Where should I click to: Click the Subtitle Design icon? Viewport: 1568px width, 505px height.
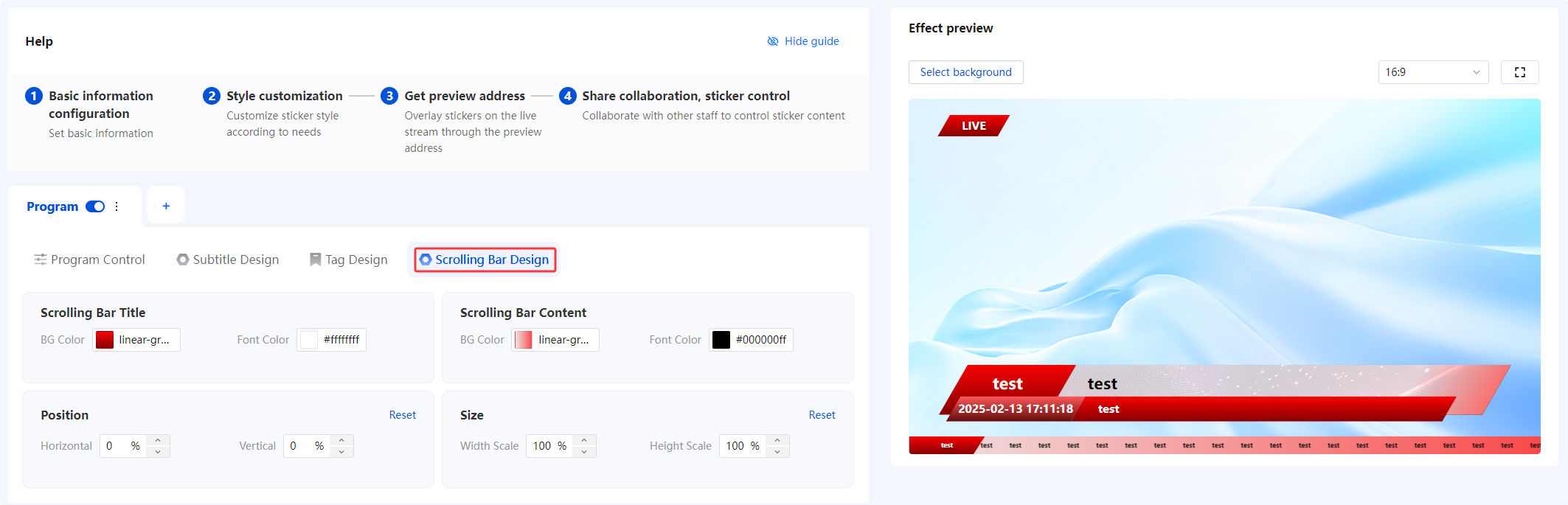pos(183,260)
